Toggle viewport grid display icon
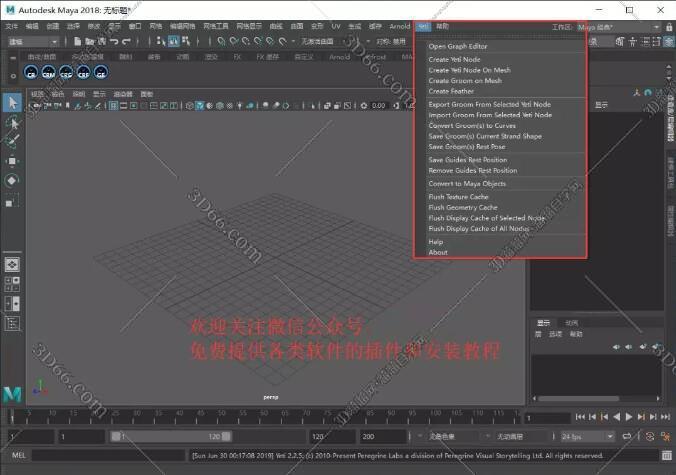This screenshot has width=676, height=475. (113, 106)
